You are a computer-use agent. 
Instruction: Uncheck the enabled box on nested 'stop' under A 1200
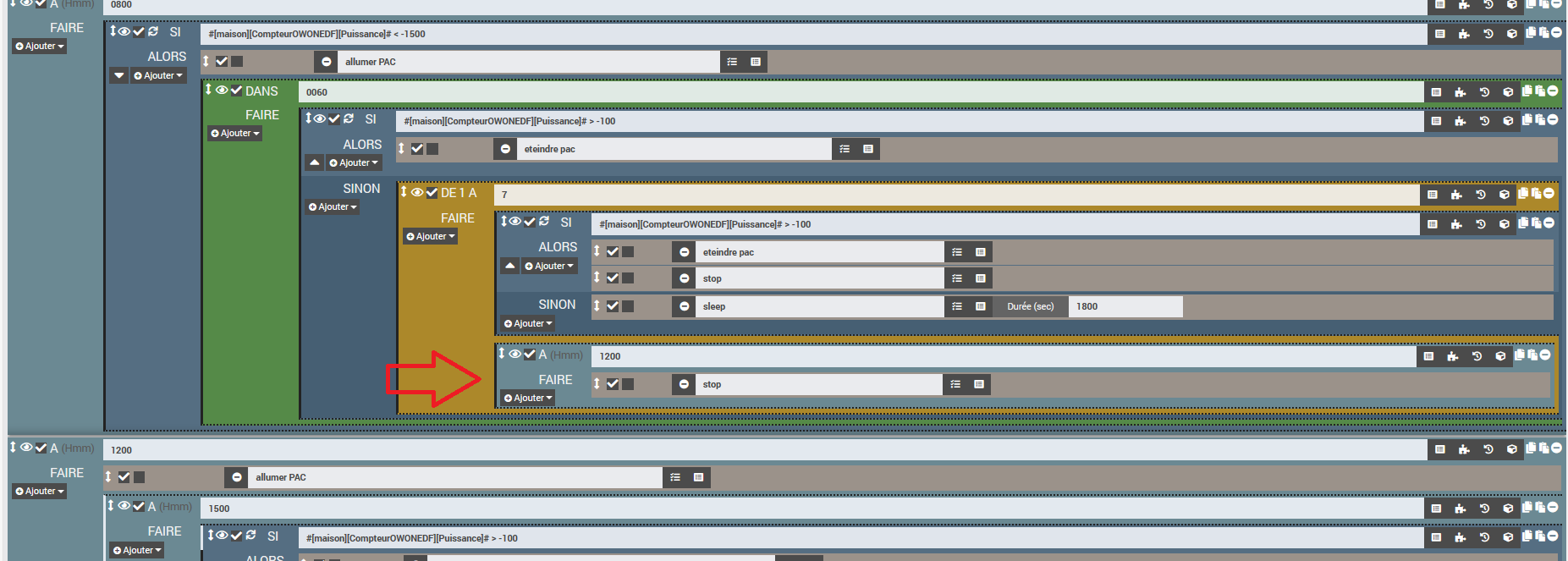pos(613,384)
